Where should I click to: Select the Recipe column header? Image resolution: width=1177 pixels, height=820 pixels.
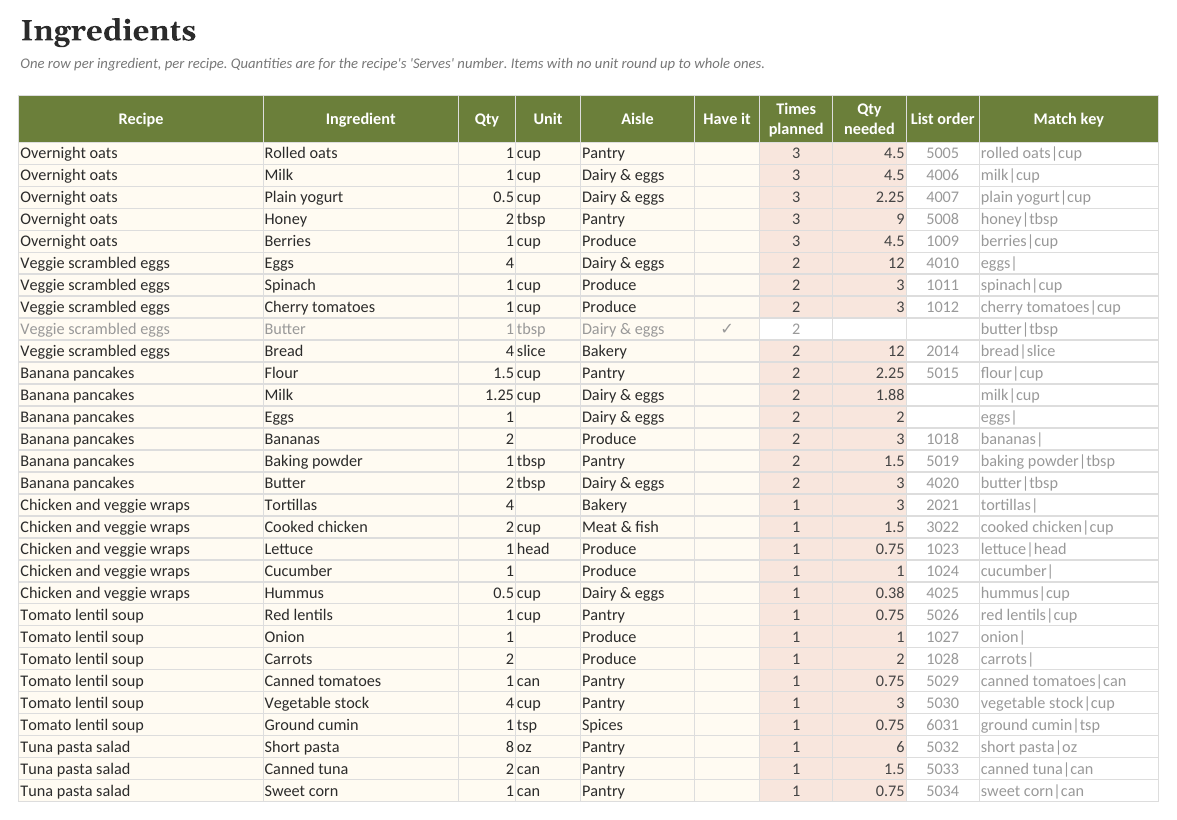[141, 119]
